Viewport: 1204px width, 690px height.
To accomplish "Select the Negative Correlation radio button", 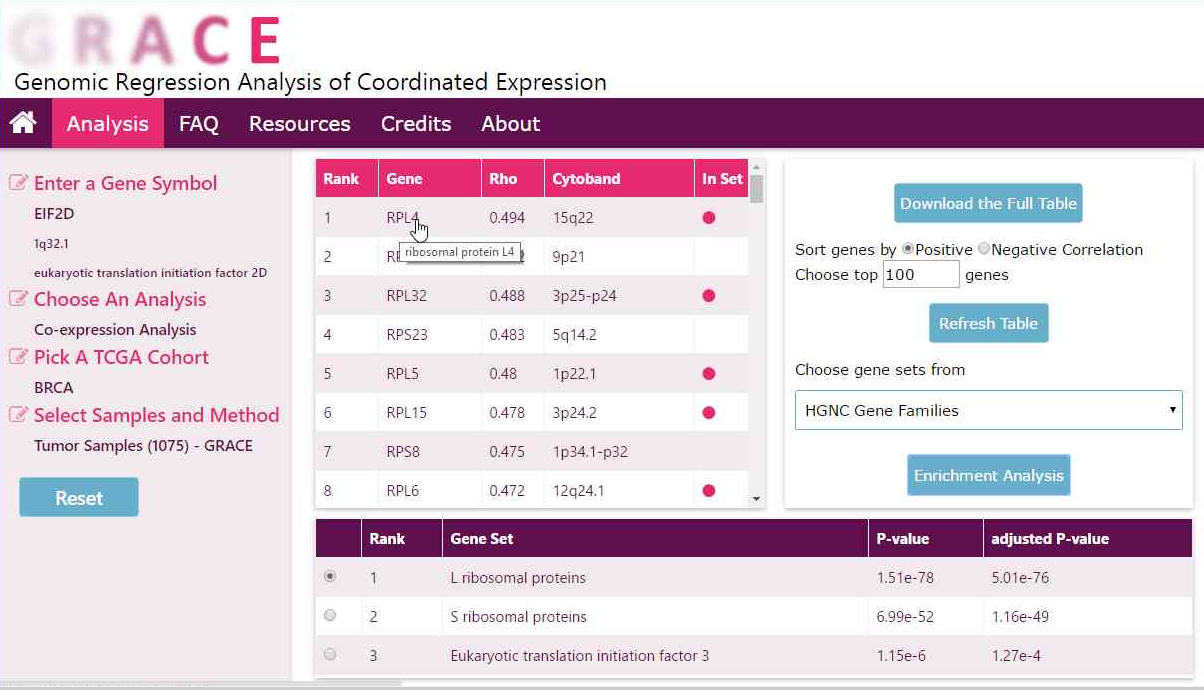I will (984, 249).
